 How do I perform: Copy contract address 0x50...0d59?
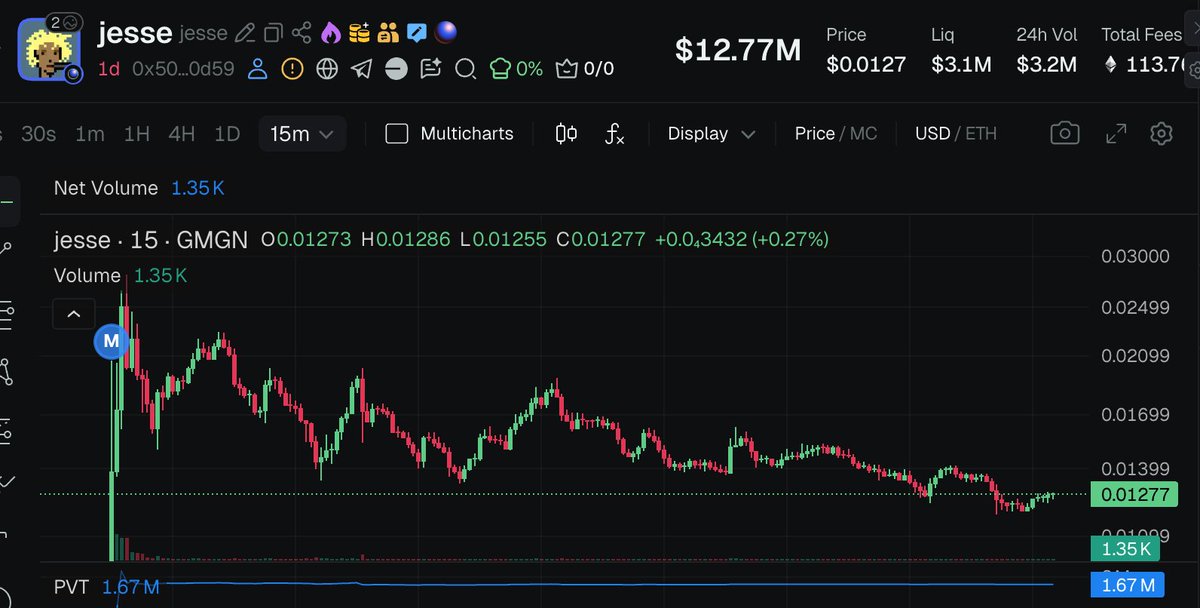pos(185,69)
